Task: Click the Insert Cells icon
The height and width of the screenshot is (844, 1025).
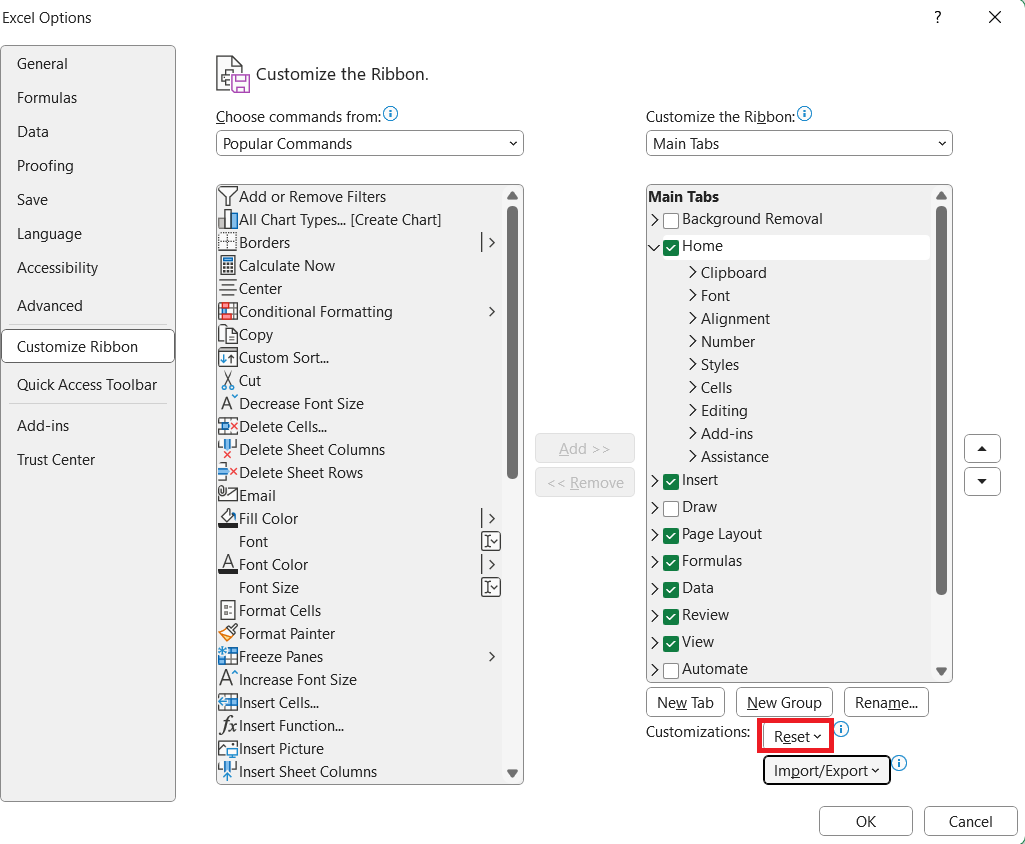Action: pyautogui.click(x=227, y=702)
